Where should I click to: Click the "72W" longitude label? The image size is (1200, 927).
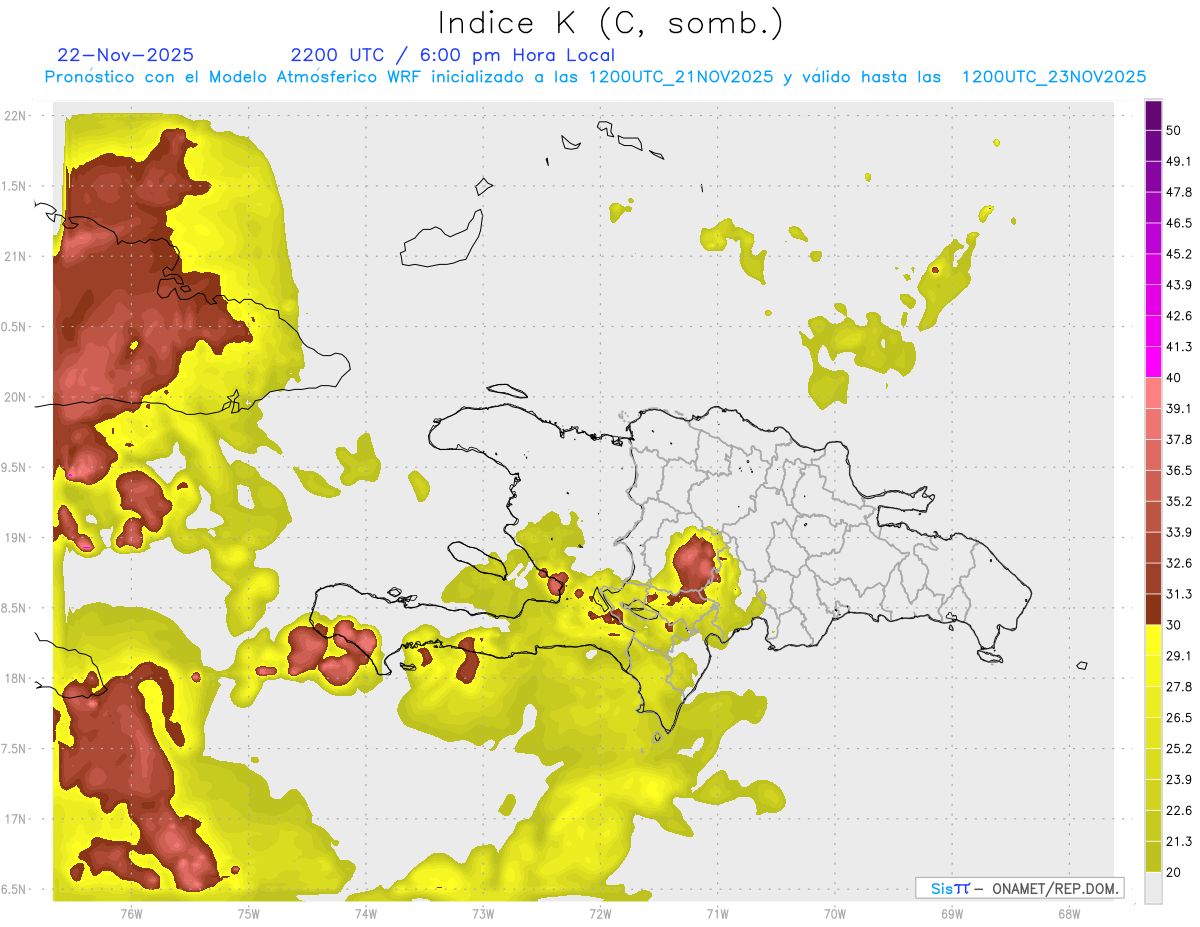pos(600,913)
